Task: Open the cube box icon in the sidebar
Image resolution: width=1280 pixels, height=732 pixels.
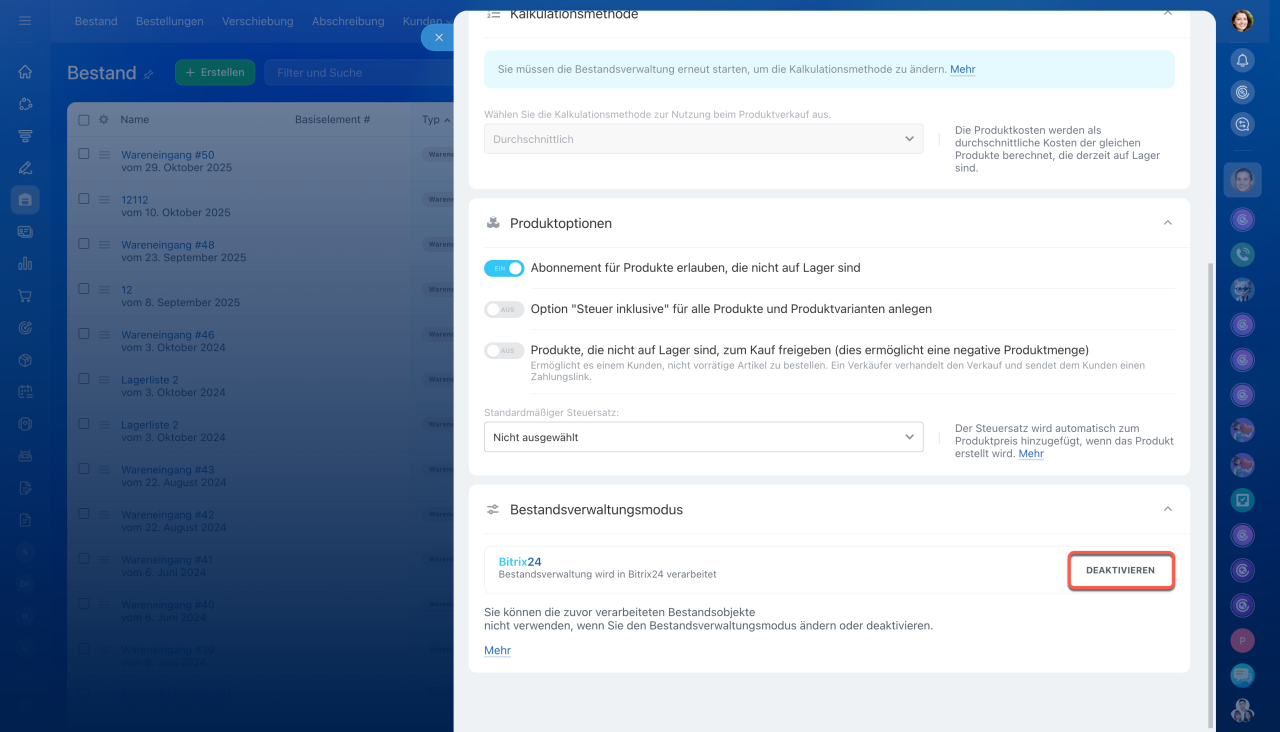Action: (x=25, y=360)
